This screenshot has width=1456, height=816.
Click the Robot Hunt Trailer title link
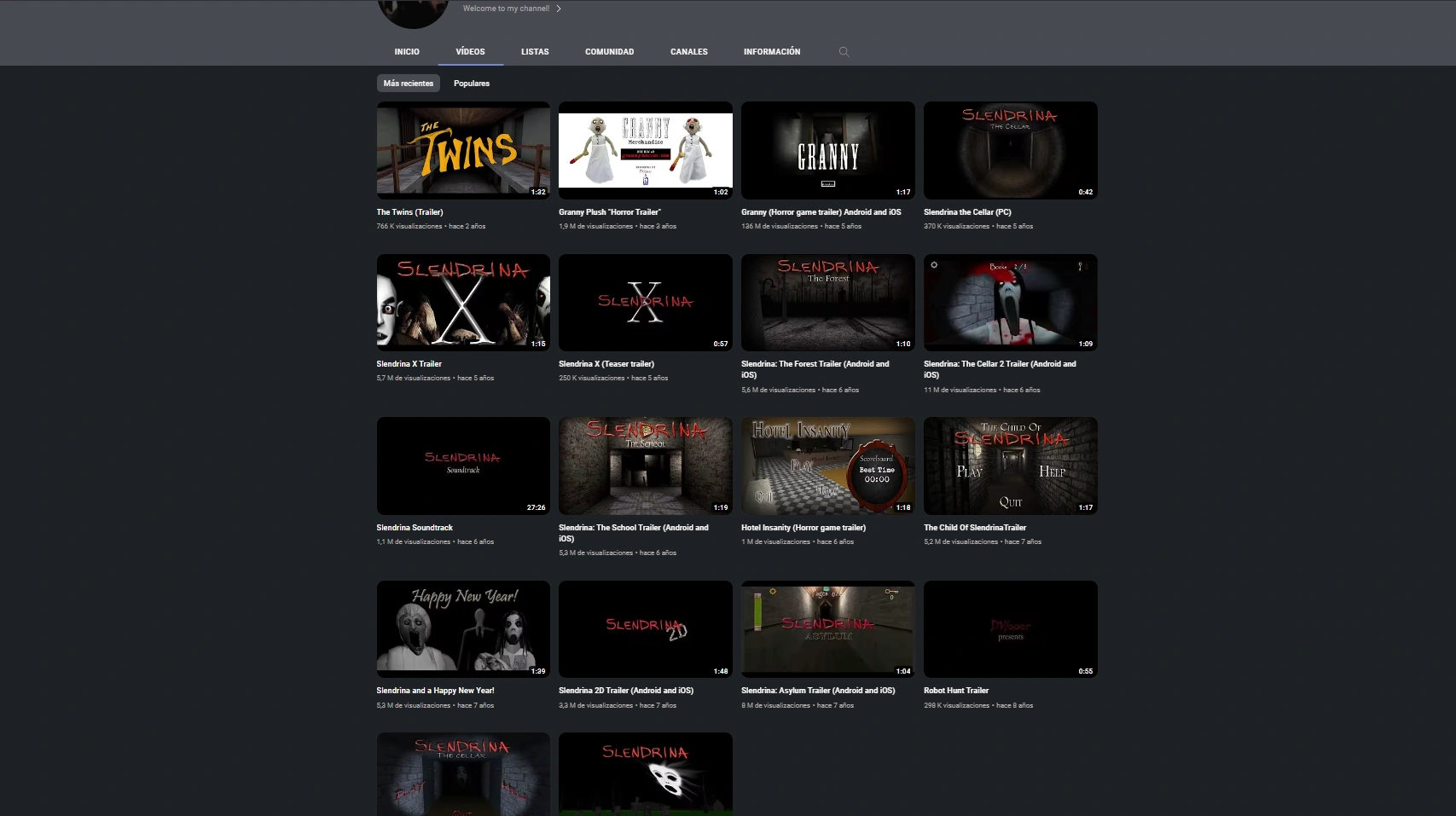pyautogui.click(x=954, y=691)
